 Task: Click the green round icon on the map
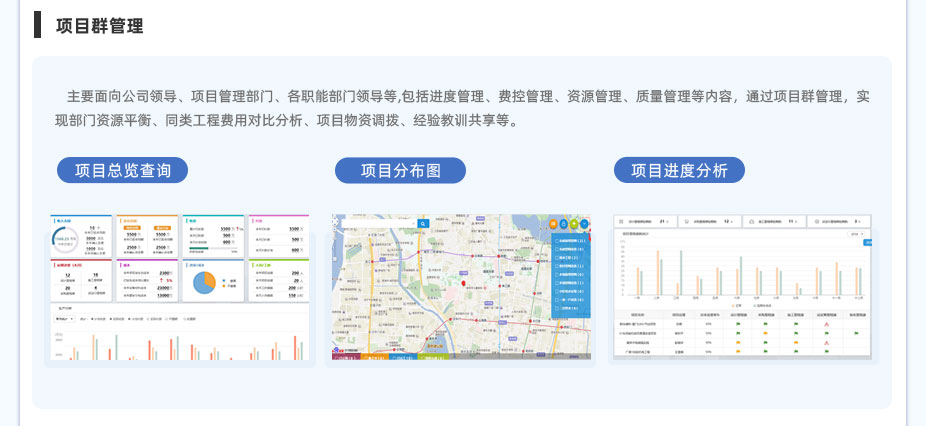pos(574,224)
